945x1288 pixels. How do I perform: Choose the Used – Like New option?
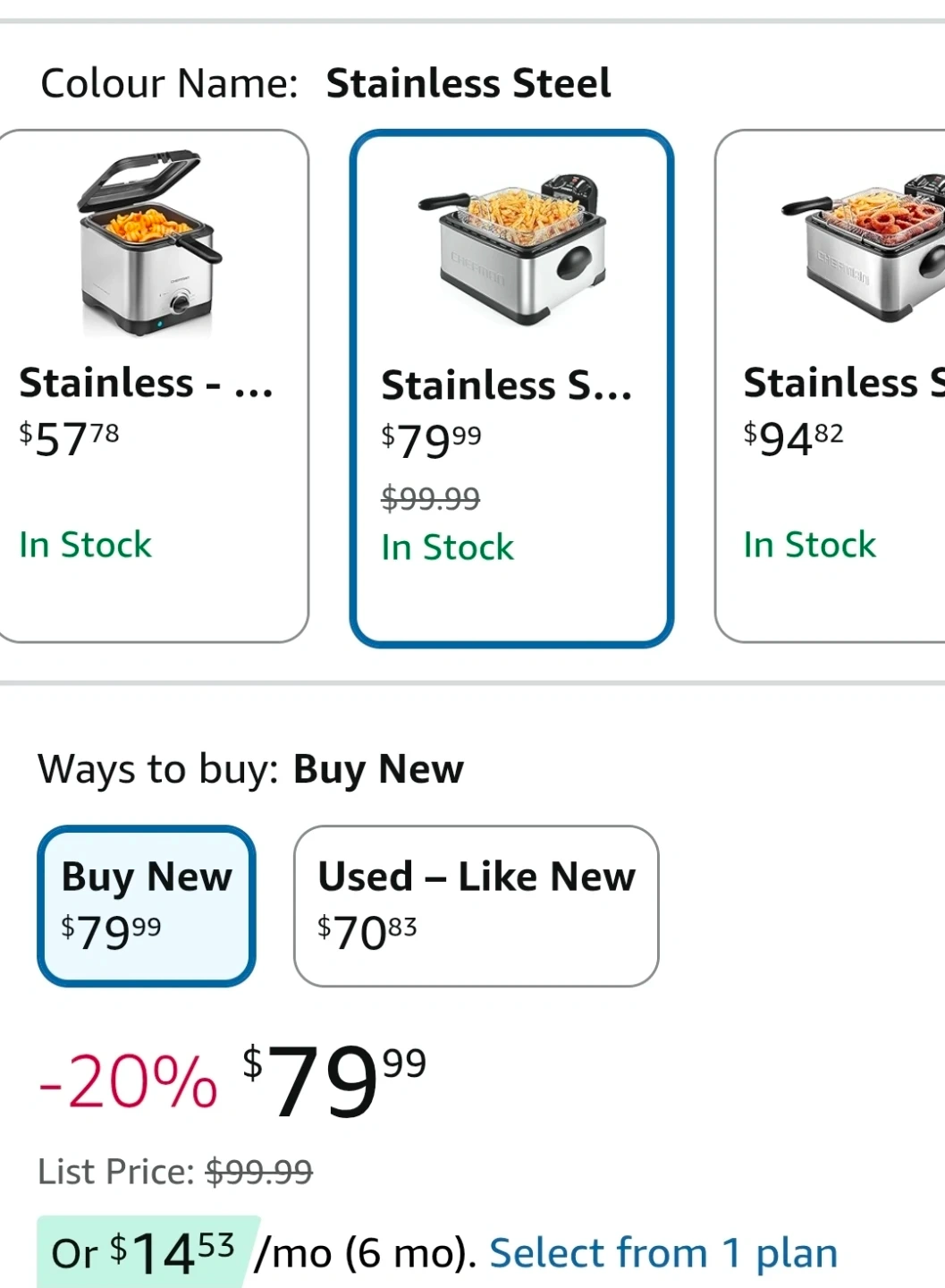(476, 905)
